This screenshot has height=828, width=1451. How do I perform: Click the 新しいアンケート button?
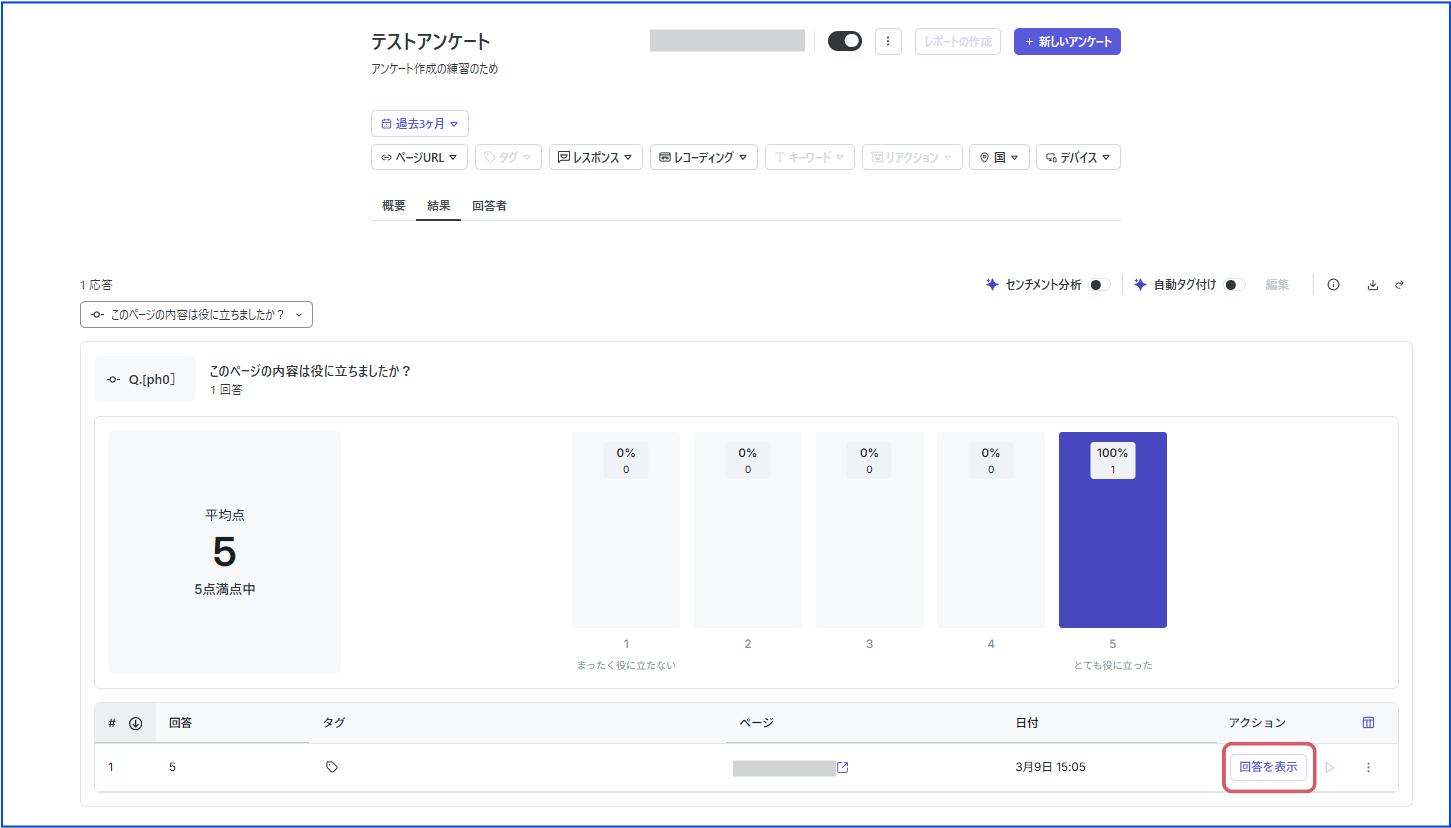pyautogui.click(x=1067, y=41)
